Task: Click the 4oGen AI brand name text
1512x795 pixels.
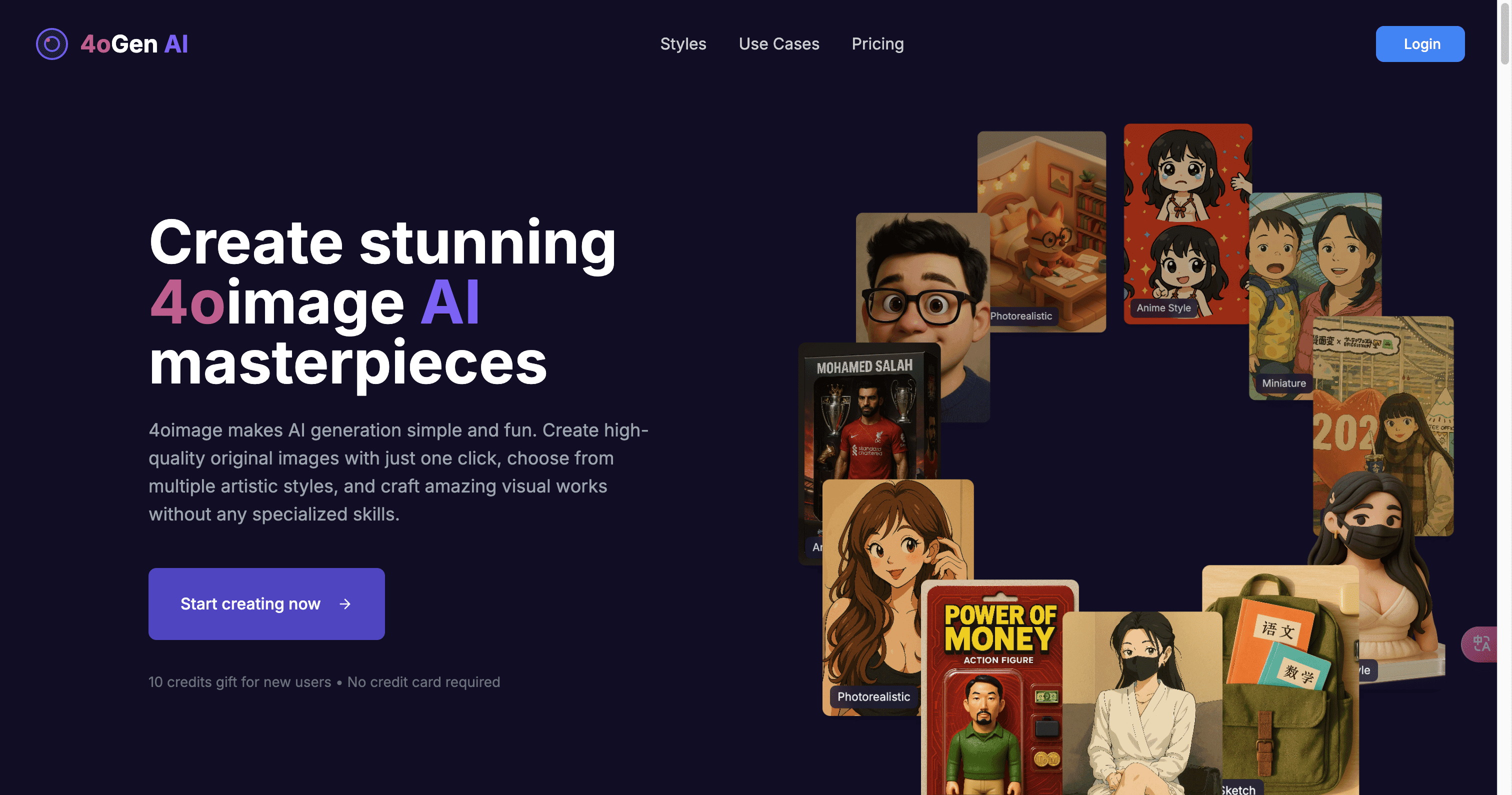Action: 134,44
